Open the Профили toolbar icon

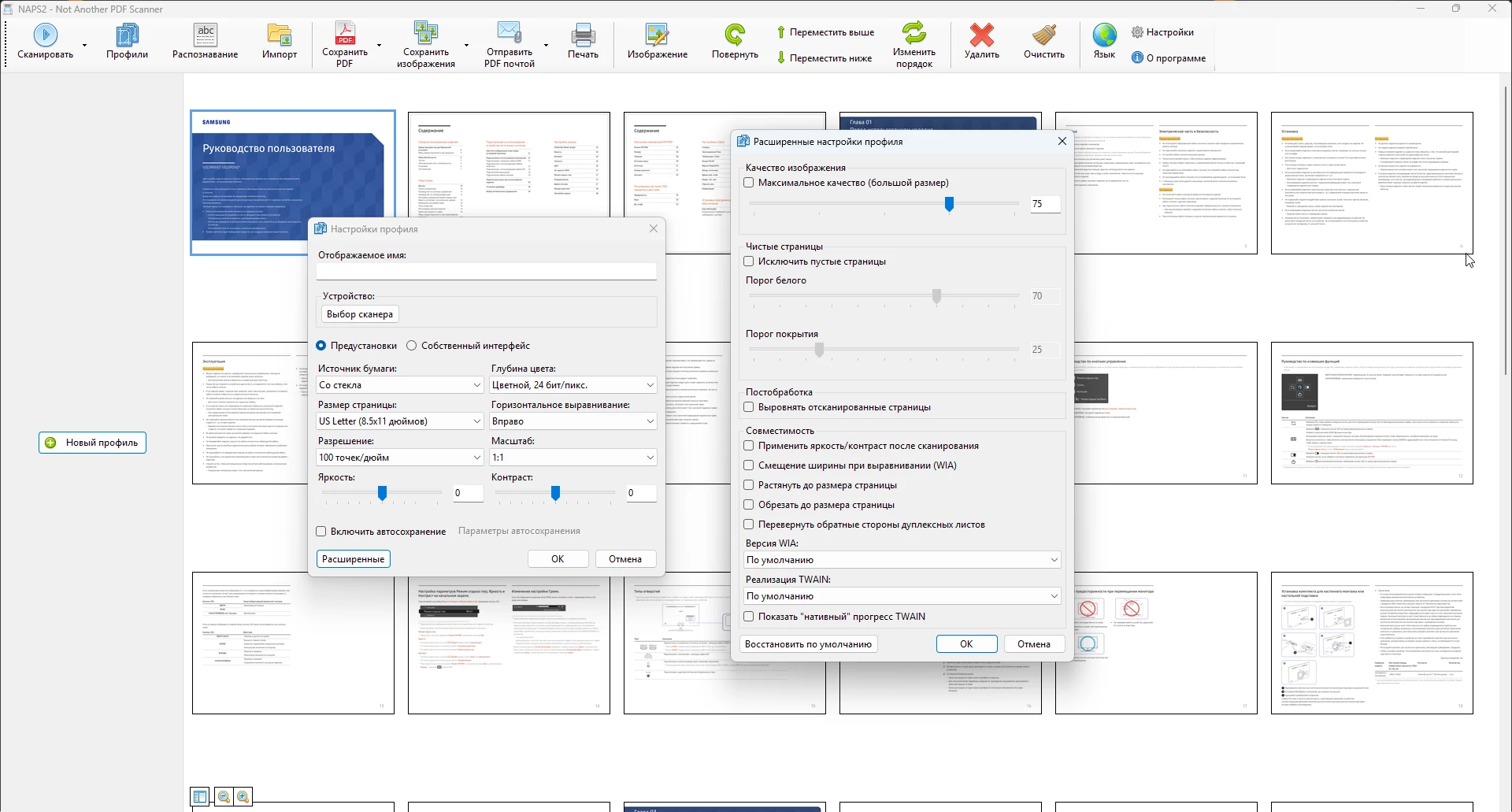[x=127, y=35]
